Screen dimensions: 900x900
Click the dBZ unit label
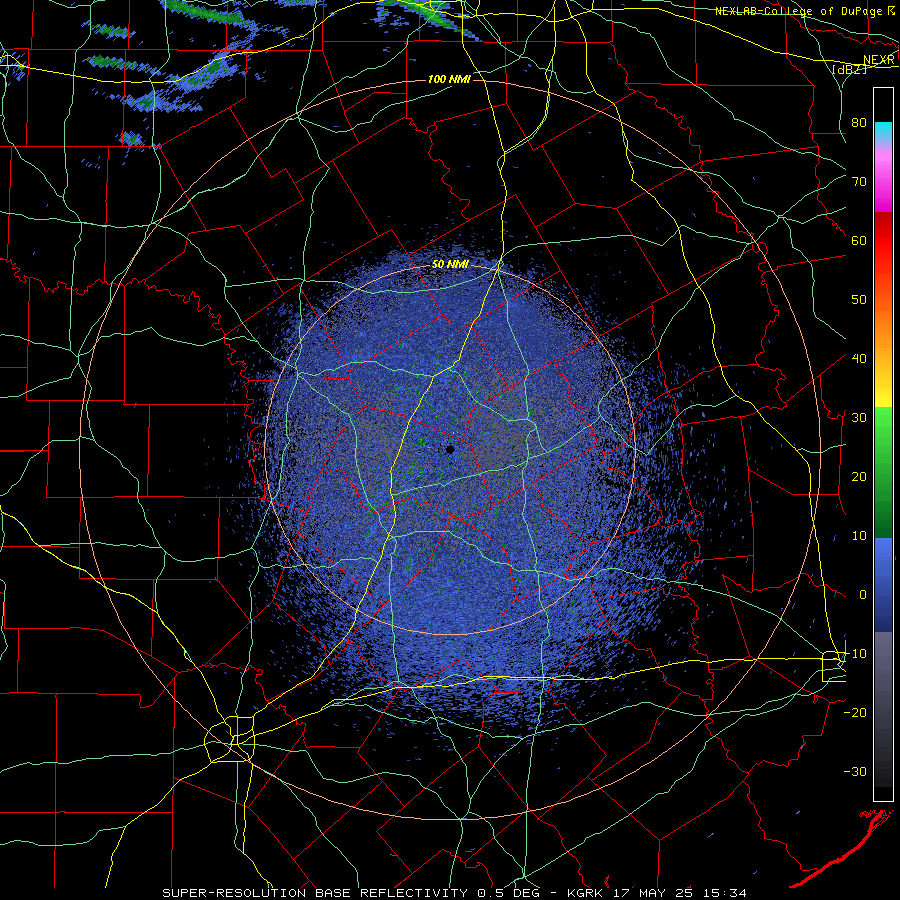coord(849,70)
